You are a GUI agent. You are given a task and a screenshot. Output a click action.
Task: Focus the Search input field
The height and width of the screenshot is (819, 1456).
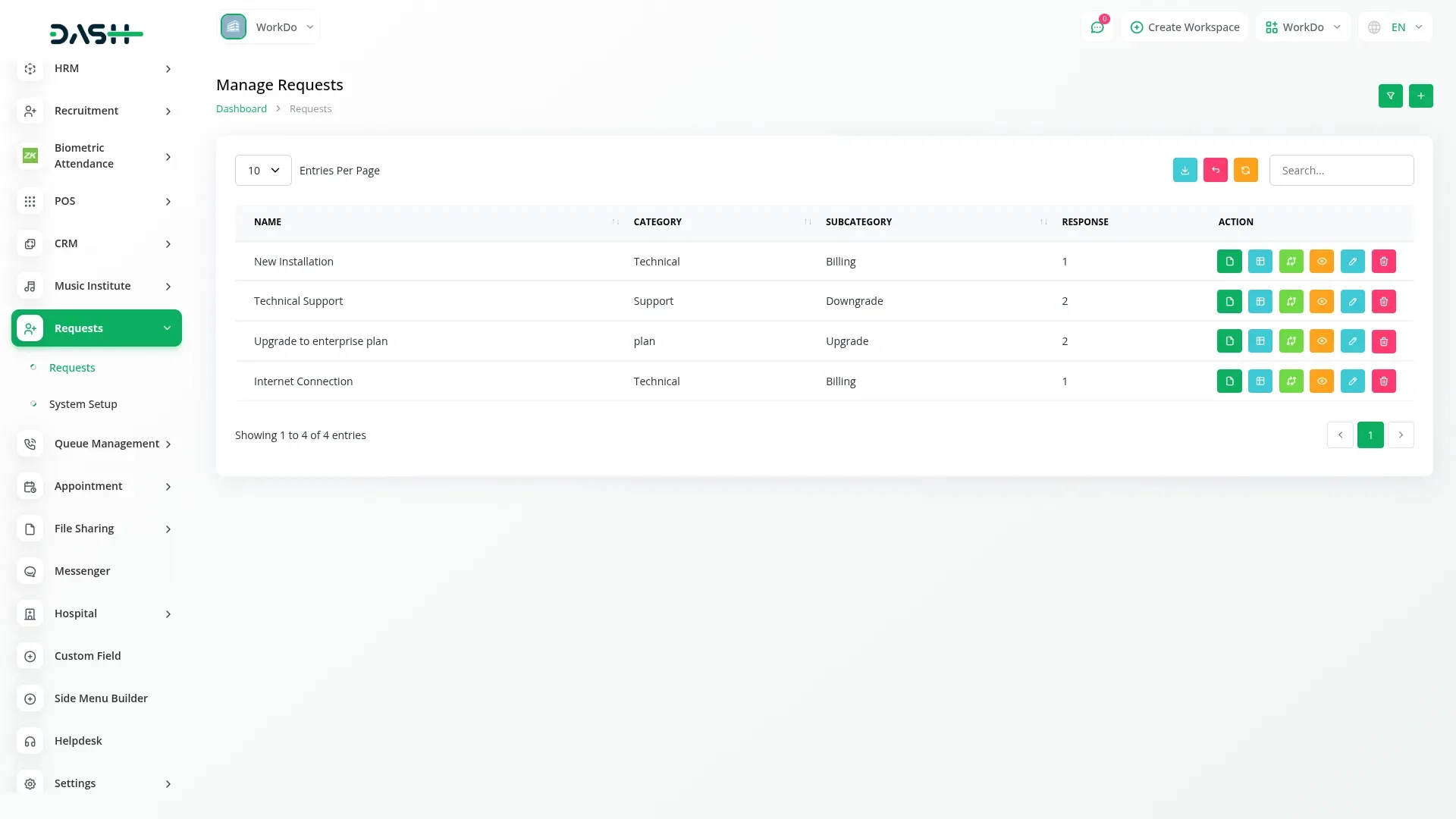[1341, 171]
